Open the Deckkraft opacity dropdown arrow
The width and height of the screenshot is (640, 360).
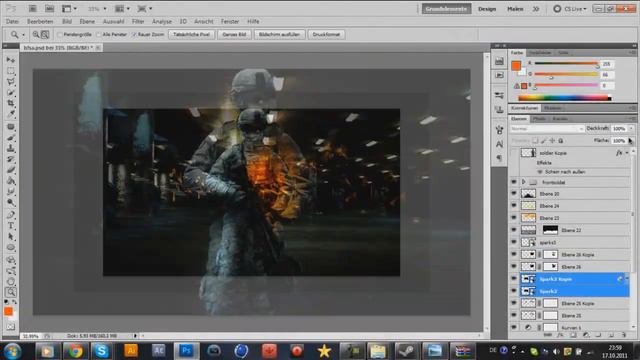coord(631,129)
